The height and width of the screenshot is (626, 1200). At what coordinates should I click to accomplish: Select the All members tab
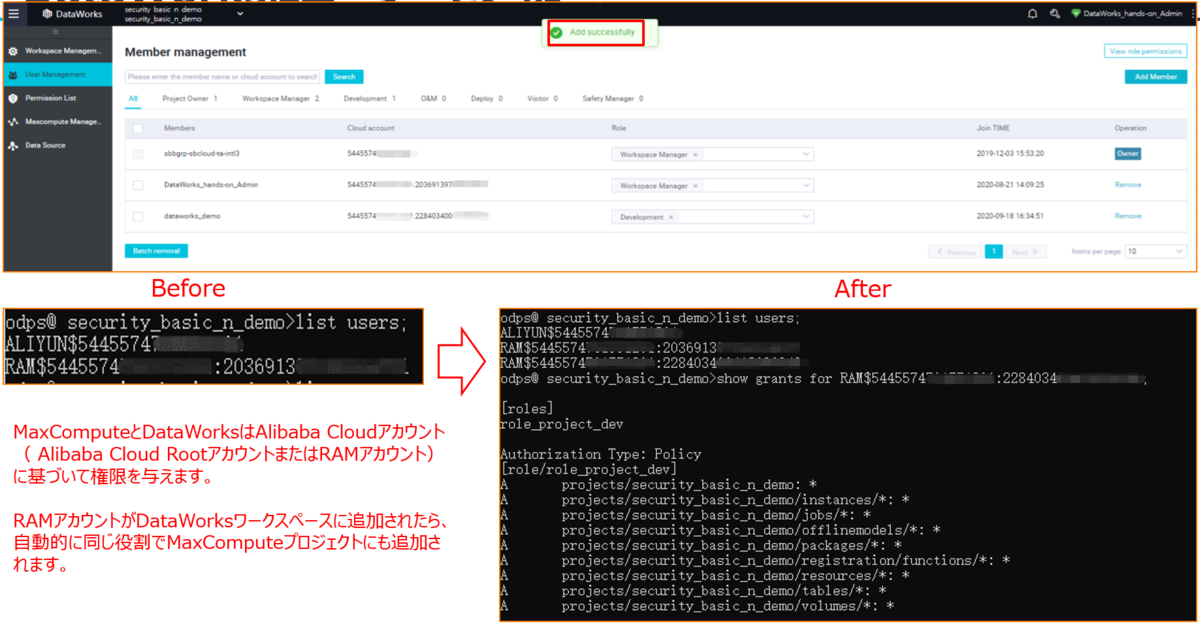(133, 98)
